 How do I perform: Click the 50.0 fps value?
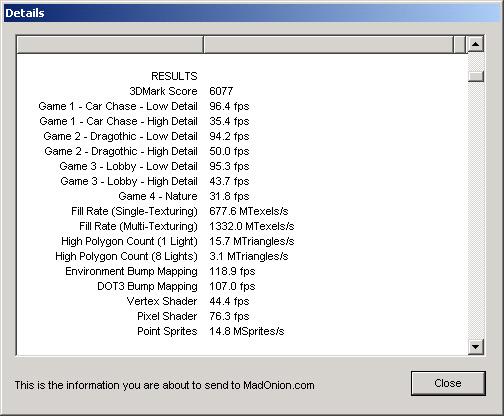[229, 151]
